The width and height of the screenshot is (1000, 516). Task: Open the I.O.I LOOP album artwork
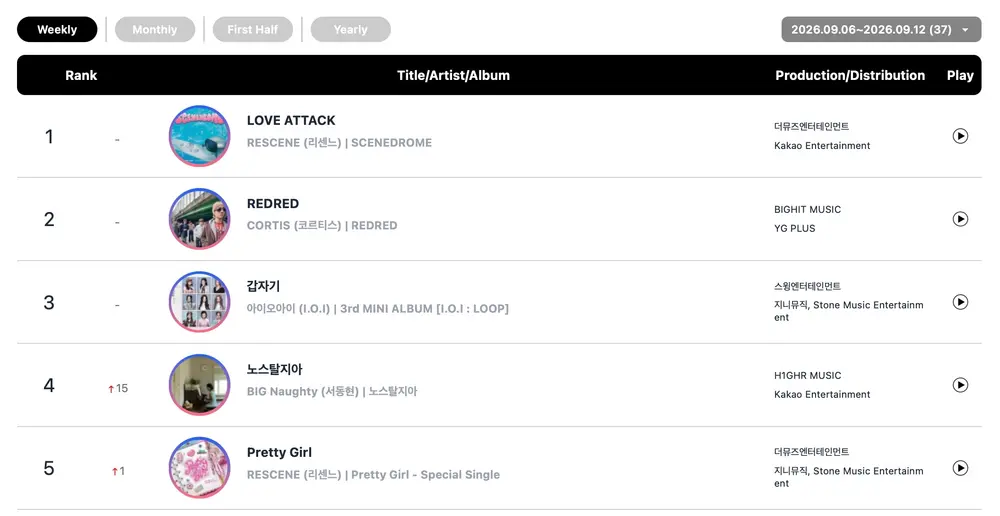[200, 302]
